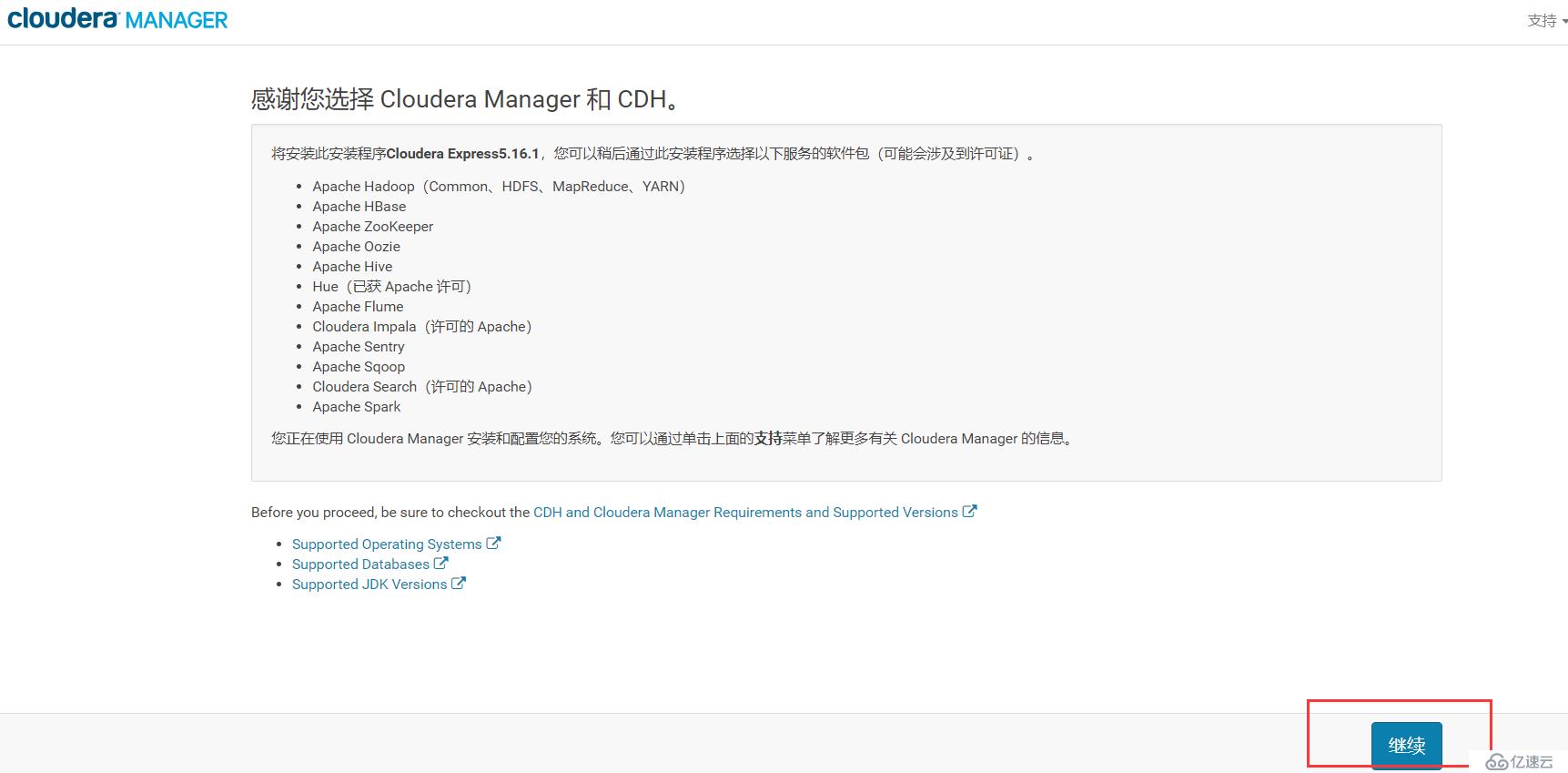This screenshot has height=773, width=1568.
Task: Select the Apache ZooKeeper list entry
Action: coord(373,227)
